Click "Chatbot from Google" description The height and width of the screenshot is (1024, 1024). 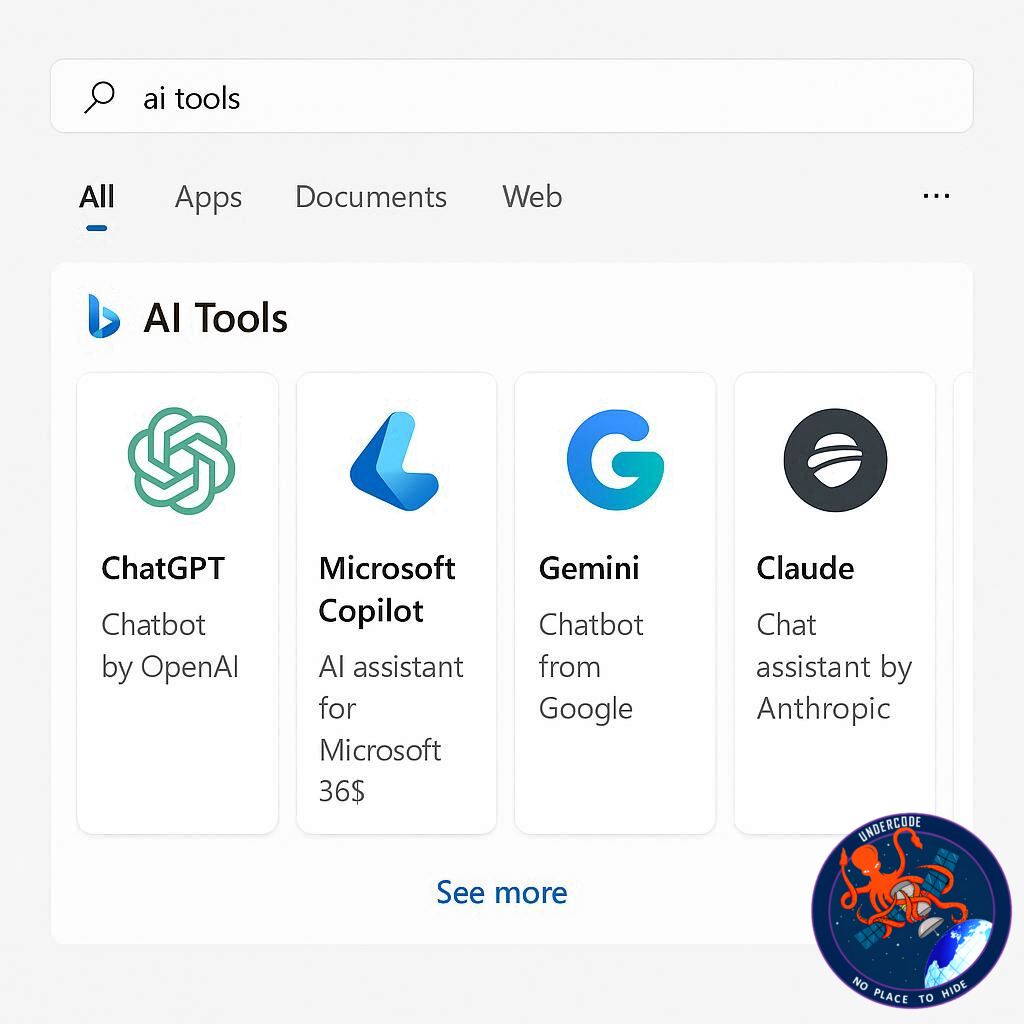coord(591,667)
